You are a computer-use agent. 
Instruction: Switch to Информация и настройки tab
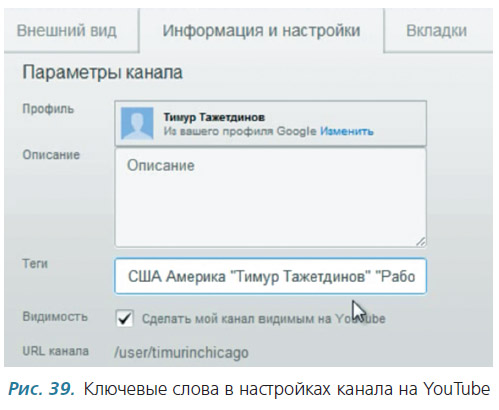point(261,31)
